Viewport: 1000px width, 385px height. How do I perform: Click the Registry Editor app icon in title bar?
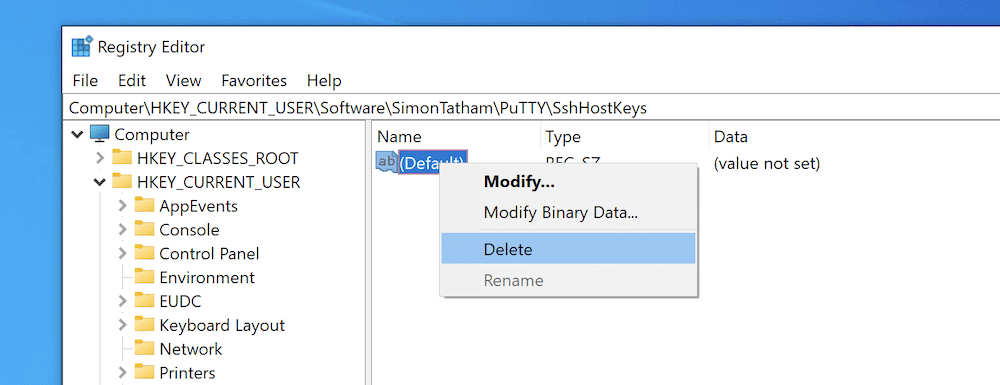tap(82, 47)
